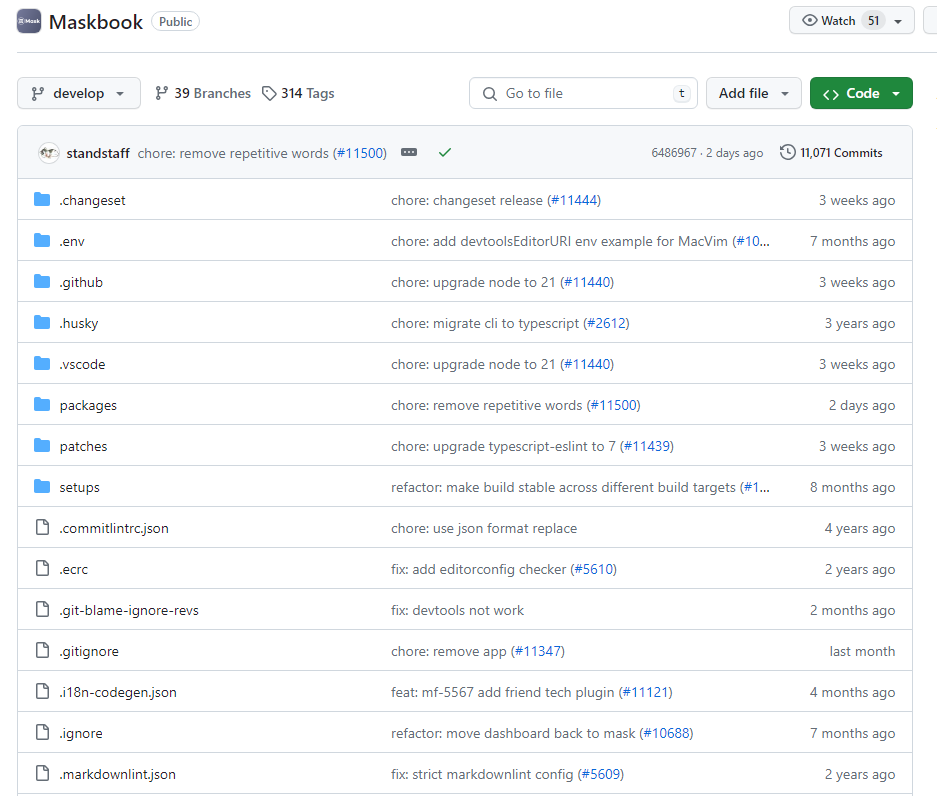Screen dimensions: 937x796
Task: Open the Add file dropdown
Action: (754, 93)
